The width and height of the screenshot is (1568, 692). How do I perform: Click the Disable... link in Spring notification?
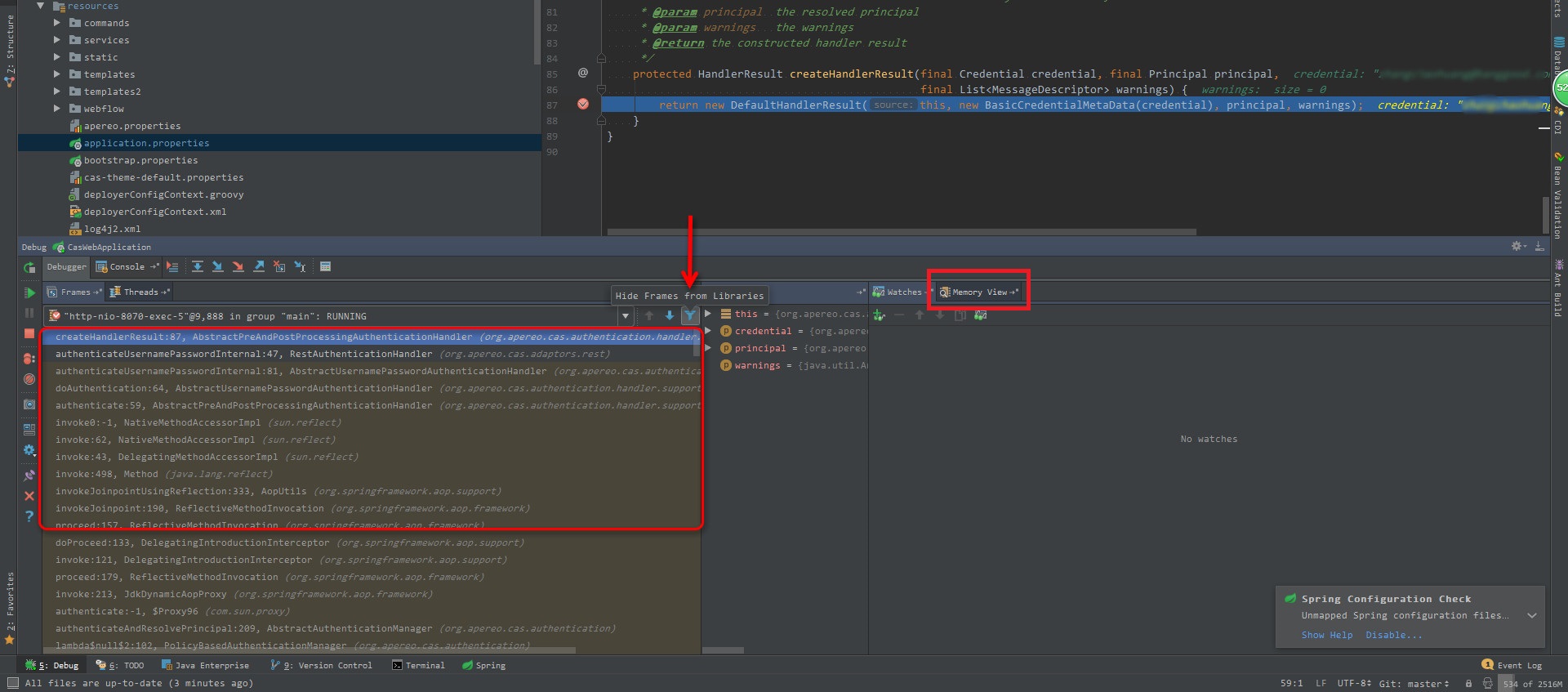[x=1393, y=635]
